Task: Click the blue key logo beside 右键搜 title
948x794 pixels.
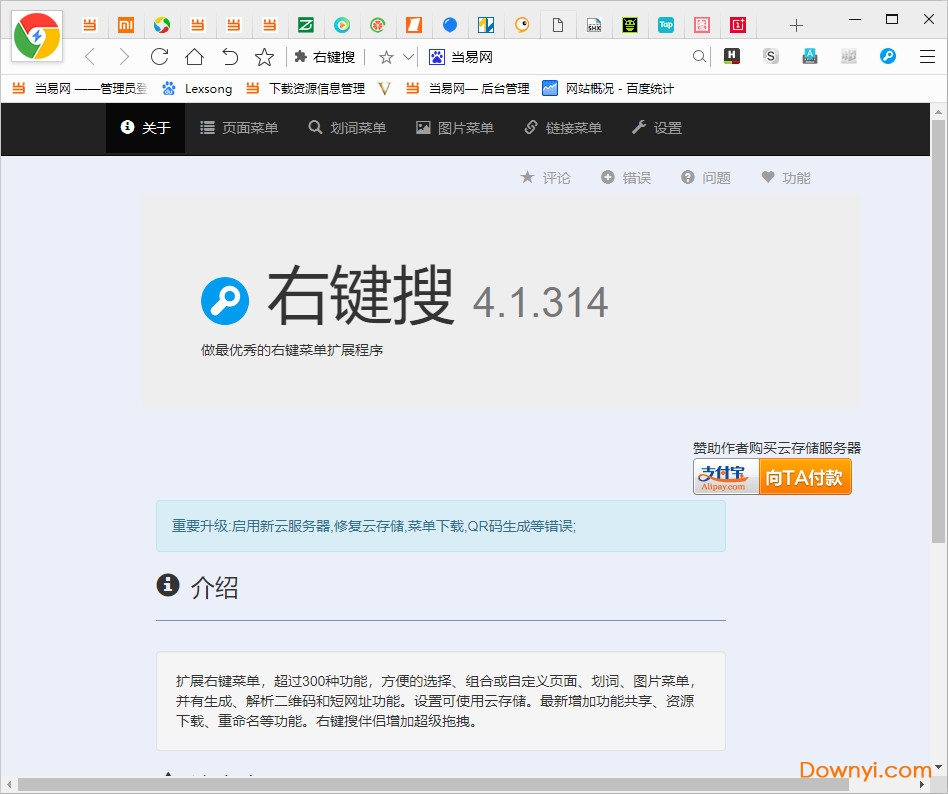Action: tap(225, 300)
